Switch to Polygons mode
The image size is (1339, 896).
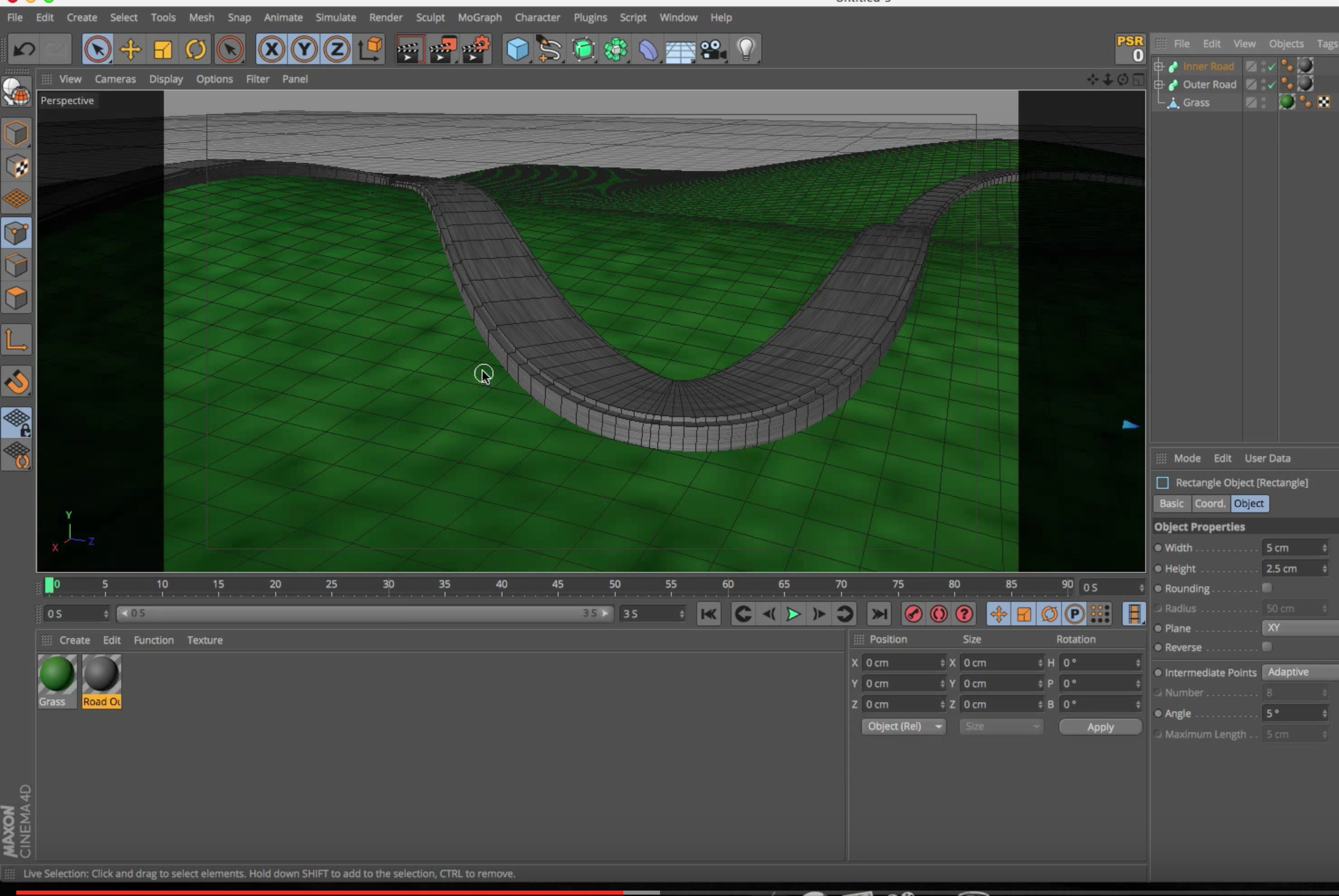pos(16,298)
